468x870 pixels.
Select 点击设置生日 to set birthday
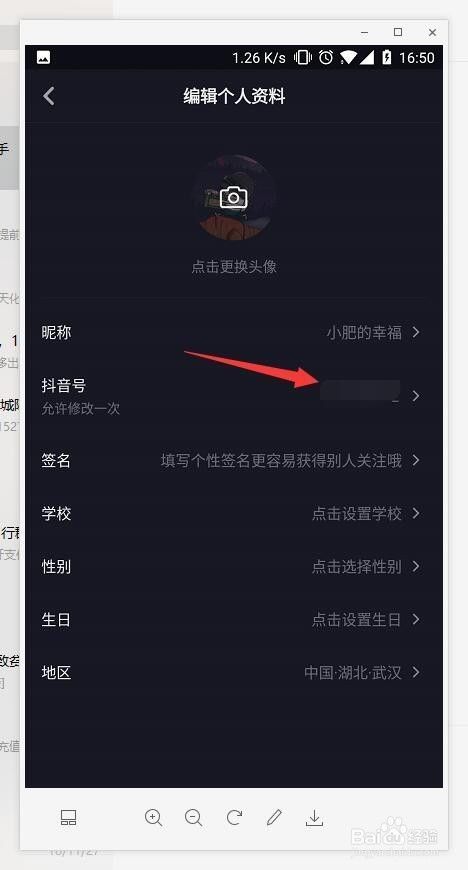click(x=356, y=620)
